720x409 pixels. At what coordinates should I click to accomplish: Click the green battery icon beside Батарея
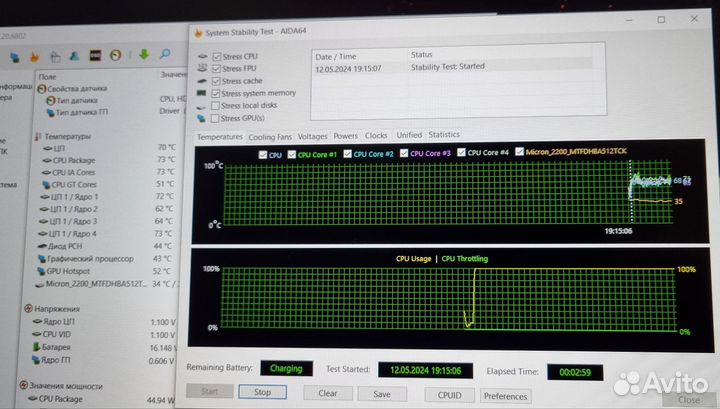pyautogui.click(x=36, y=347)
